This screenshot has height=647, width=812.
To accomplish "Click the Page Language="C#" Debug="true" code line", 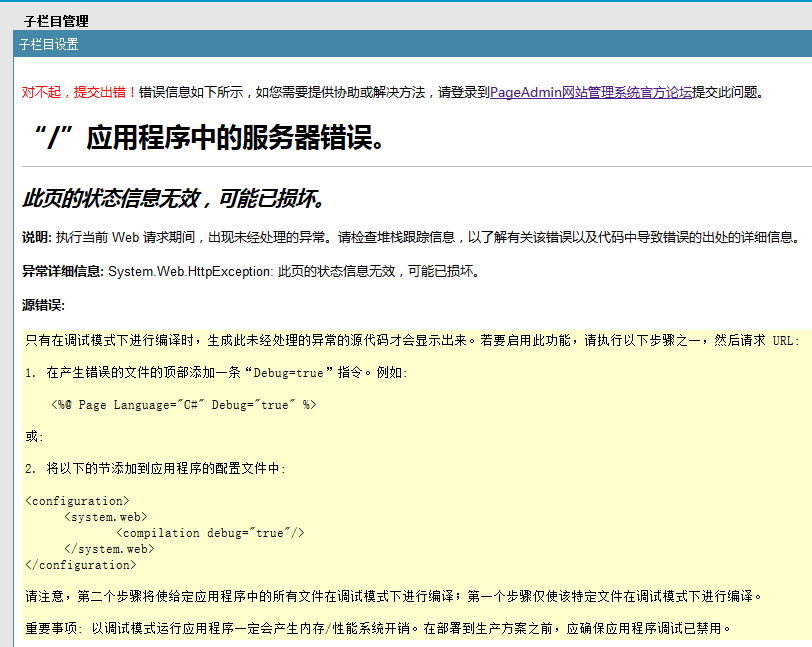I will tap(184, 405).
